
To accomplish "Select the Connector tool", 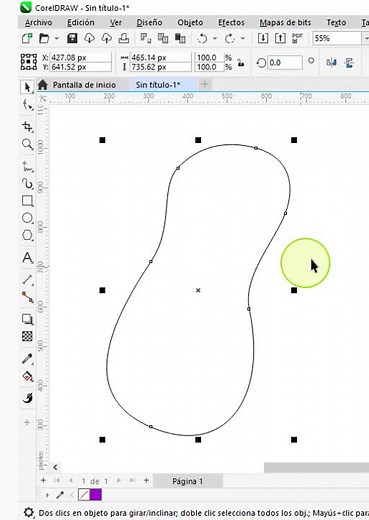I will pyautogui.click(x=27, y=297).
